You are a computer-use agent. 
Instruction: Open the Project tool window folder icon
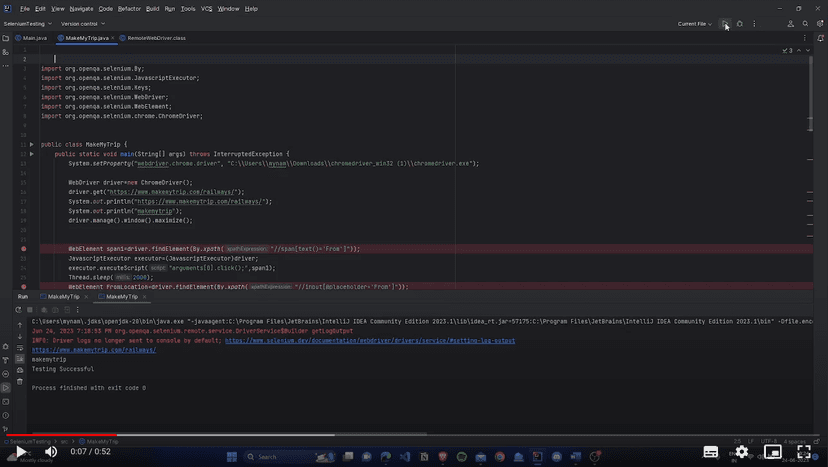point(6,38)
